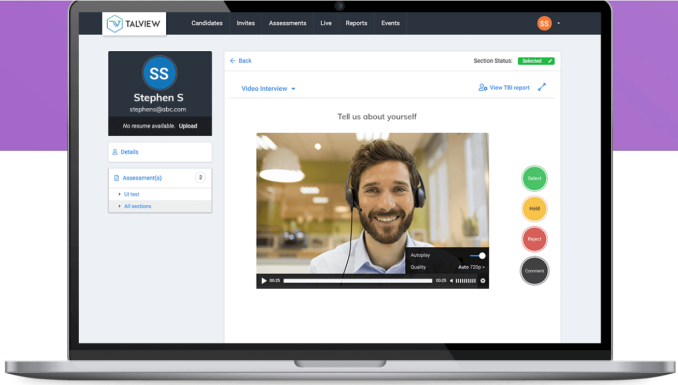
Task: Expand the video panel to fullscreen
Action: [542, 87]
